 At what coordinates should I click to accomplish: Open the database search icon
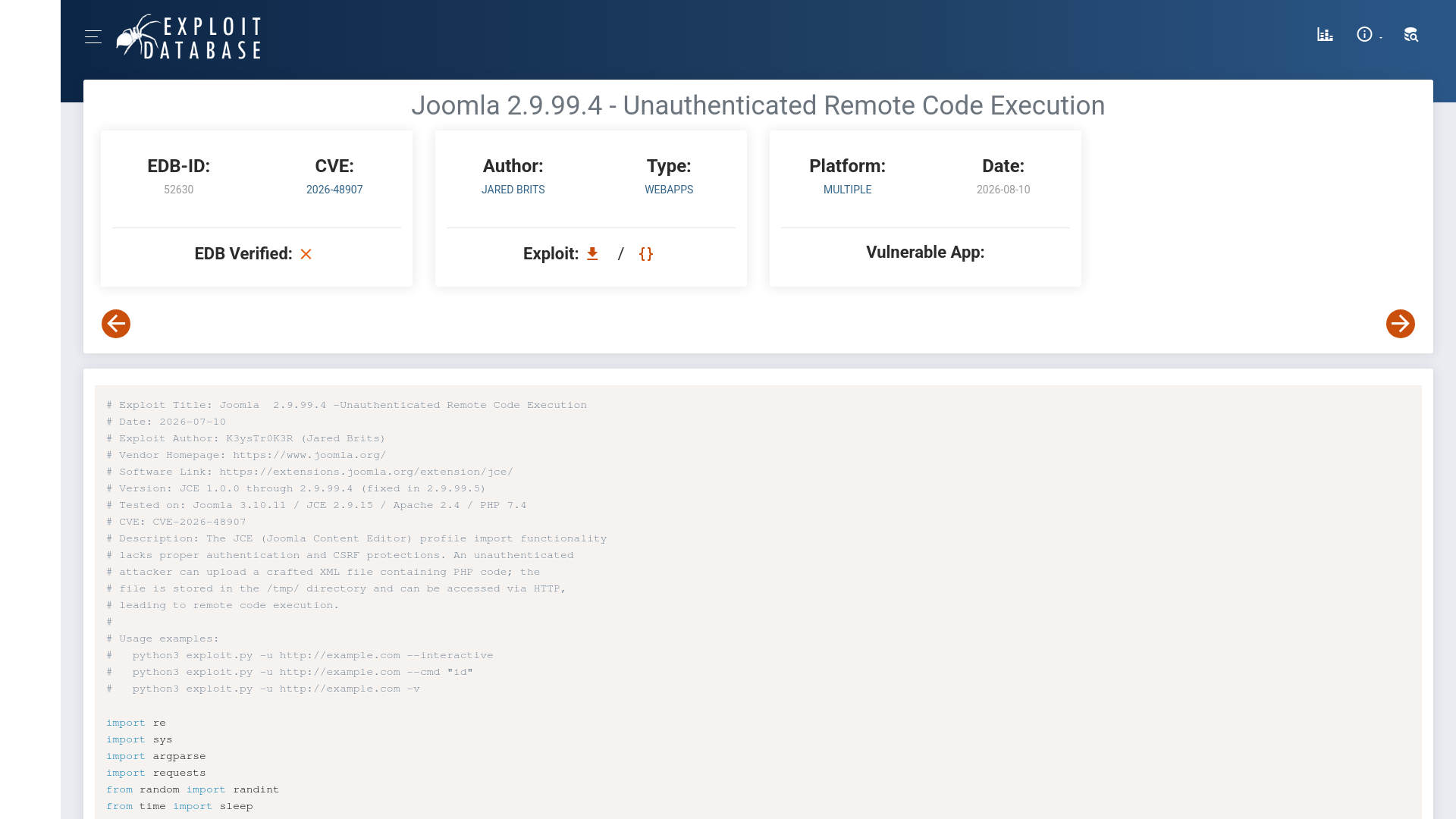pos(1410,35)
